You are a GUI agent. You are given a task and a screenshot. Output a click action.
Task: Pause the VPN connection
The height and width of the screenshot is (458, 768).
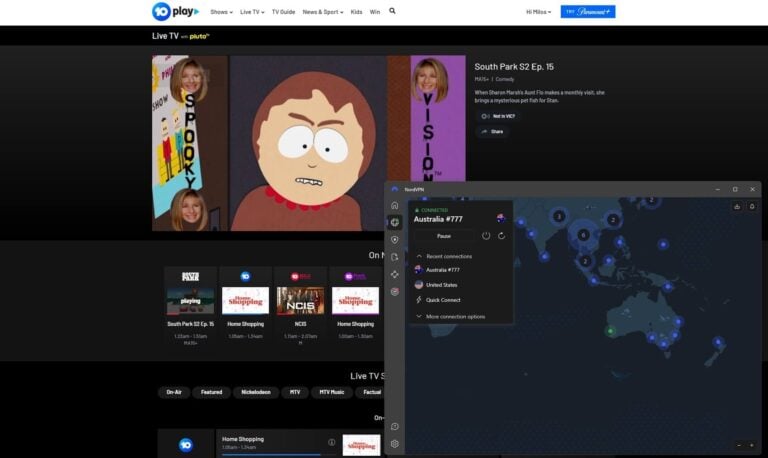444,236
